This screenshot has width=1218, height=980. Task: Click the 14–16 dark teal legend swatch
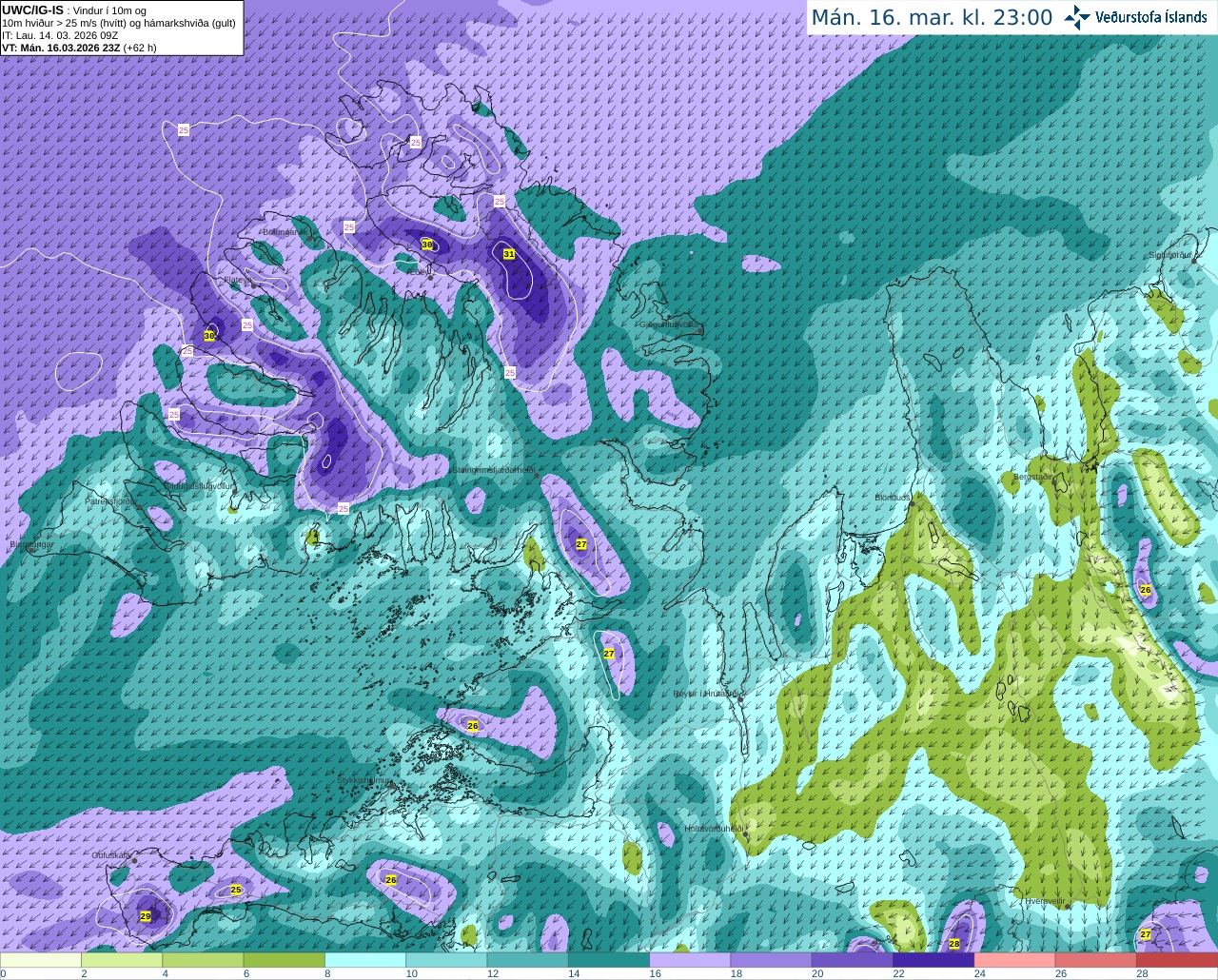tap(609, 960)
